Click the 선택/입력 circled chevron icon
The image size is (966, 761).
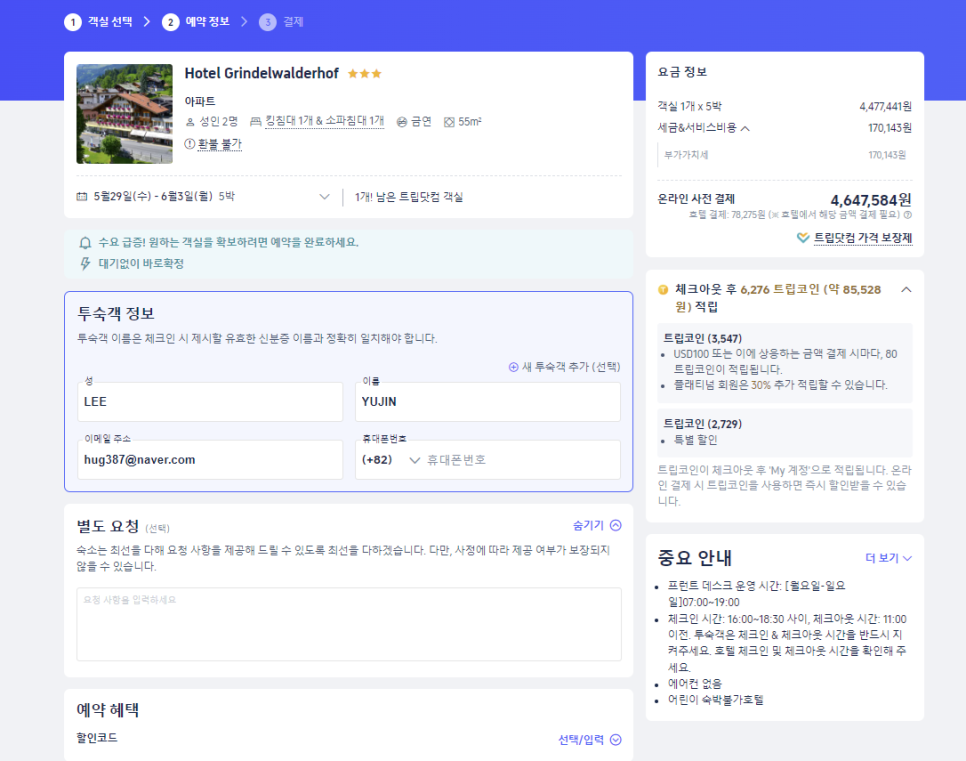(615, 740)
